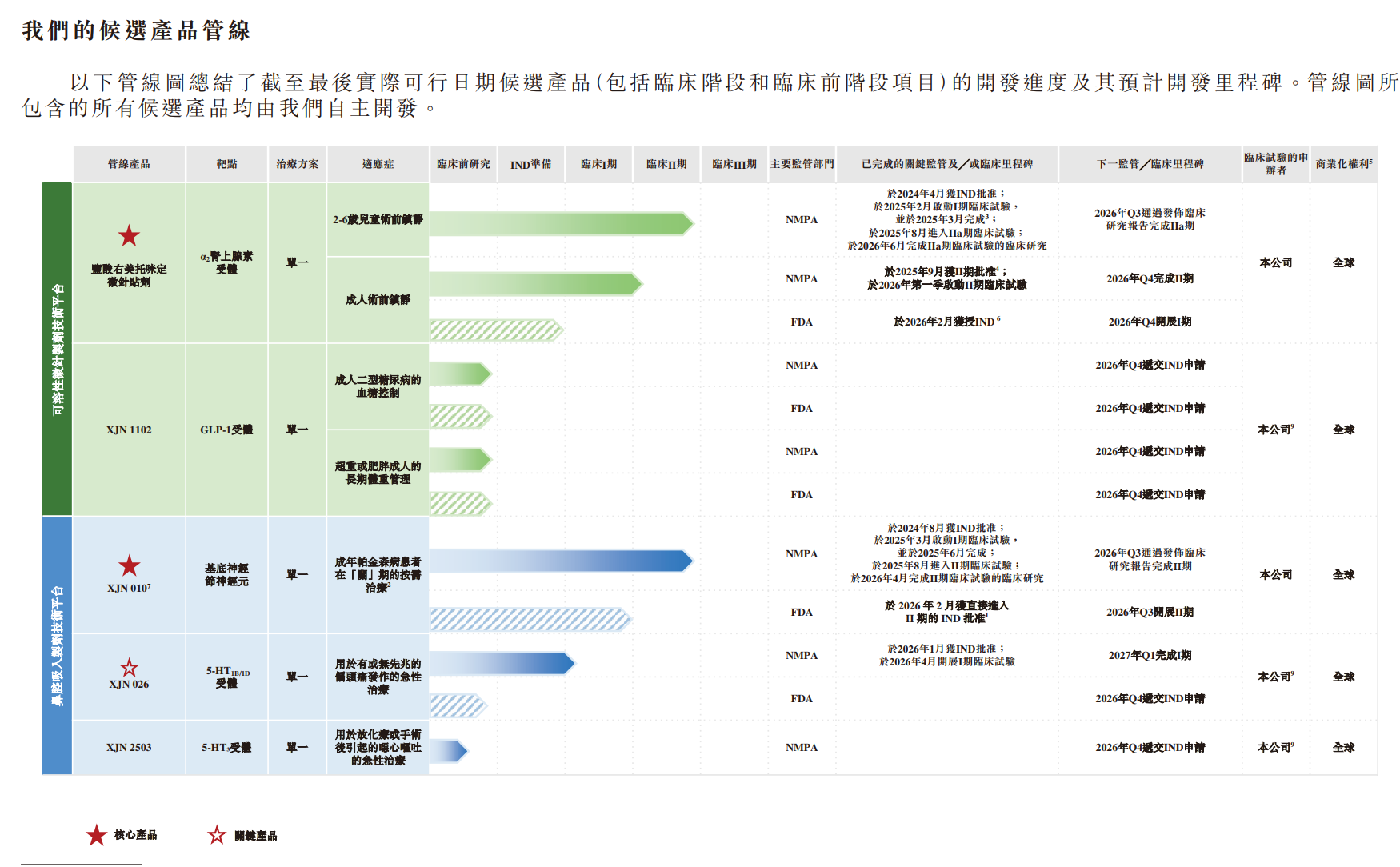Image resolution: width=1400 pixels, height=867 pixels.
Task: Select the 主要監管部門 column header
Action: tap(802, 164)
